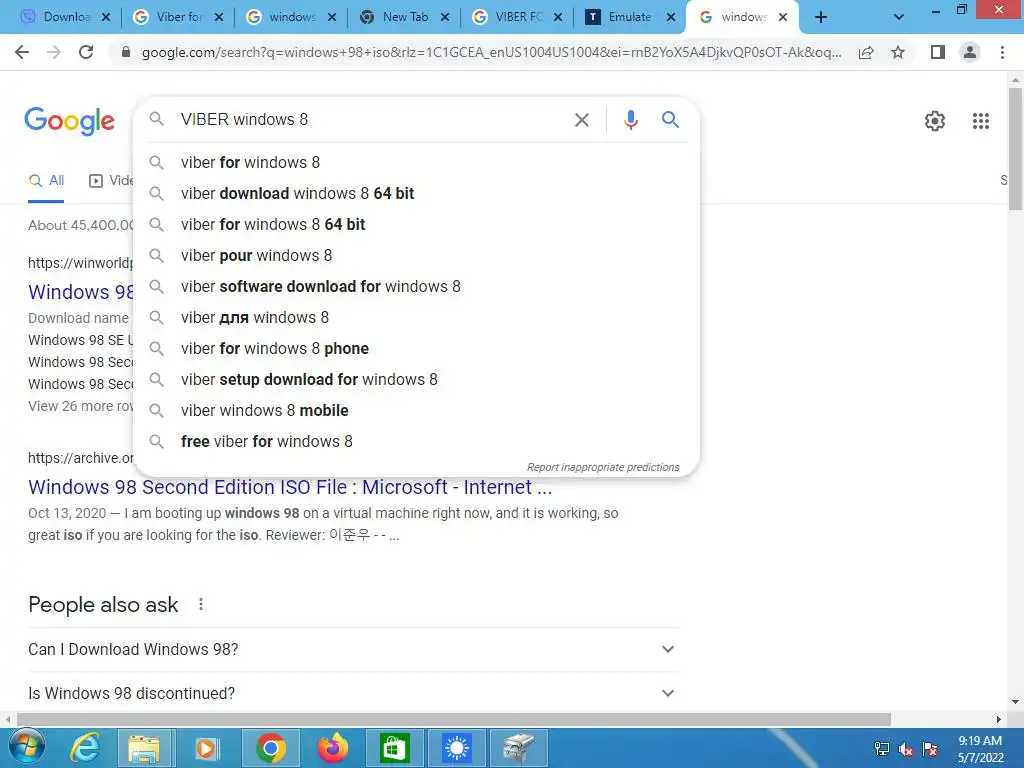The image size is (1024, 768).
Task: Expand Is Windows 98 discontinued?
Action: pos(353,693)
